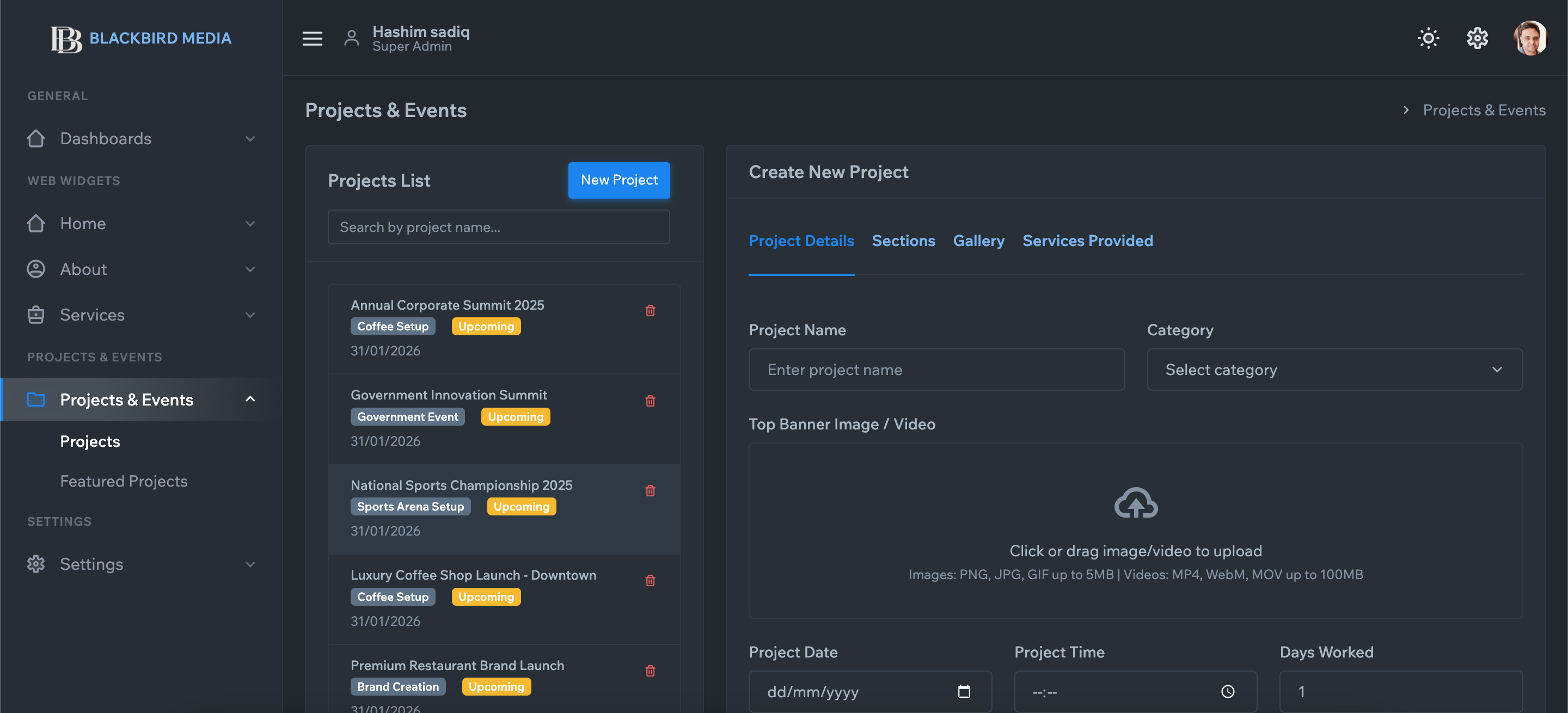Viewport: 1568px width, 713px height.
Task: Expand the Dashboards sidebar menu
Action: [x=141, y=139]
